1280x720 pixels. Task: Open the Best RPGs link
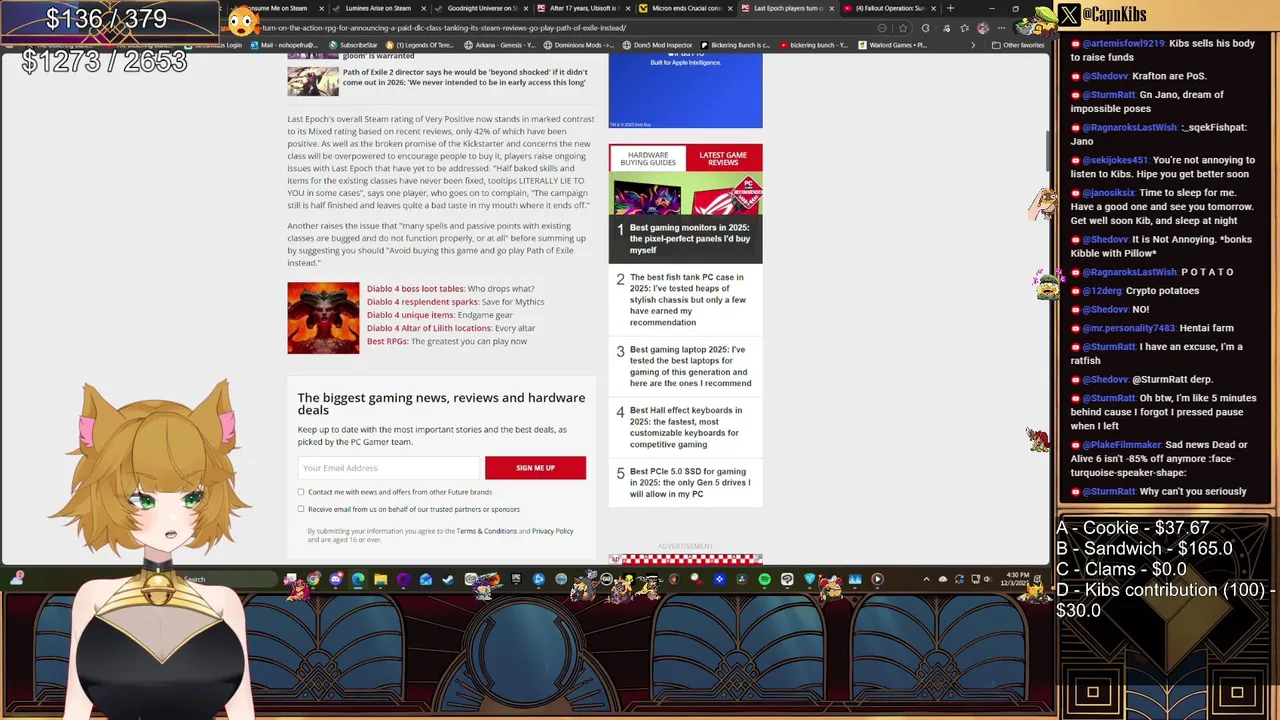[387, 341]
